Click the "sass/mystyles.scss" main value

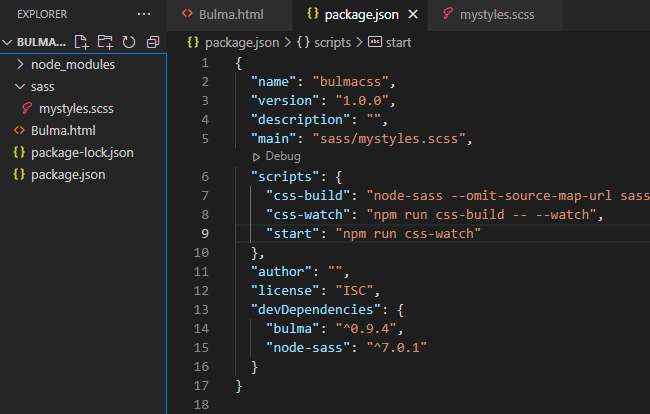tap(389, 138)
